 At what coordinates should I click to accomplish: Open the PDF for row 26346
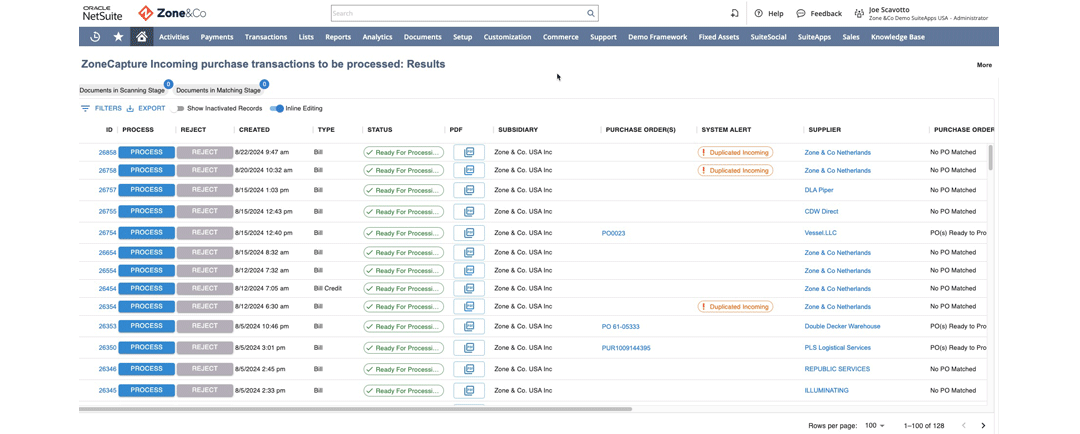pyautogui.click(x=469, y=369)
